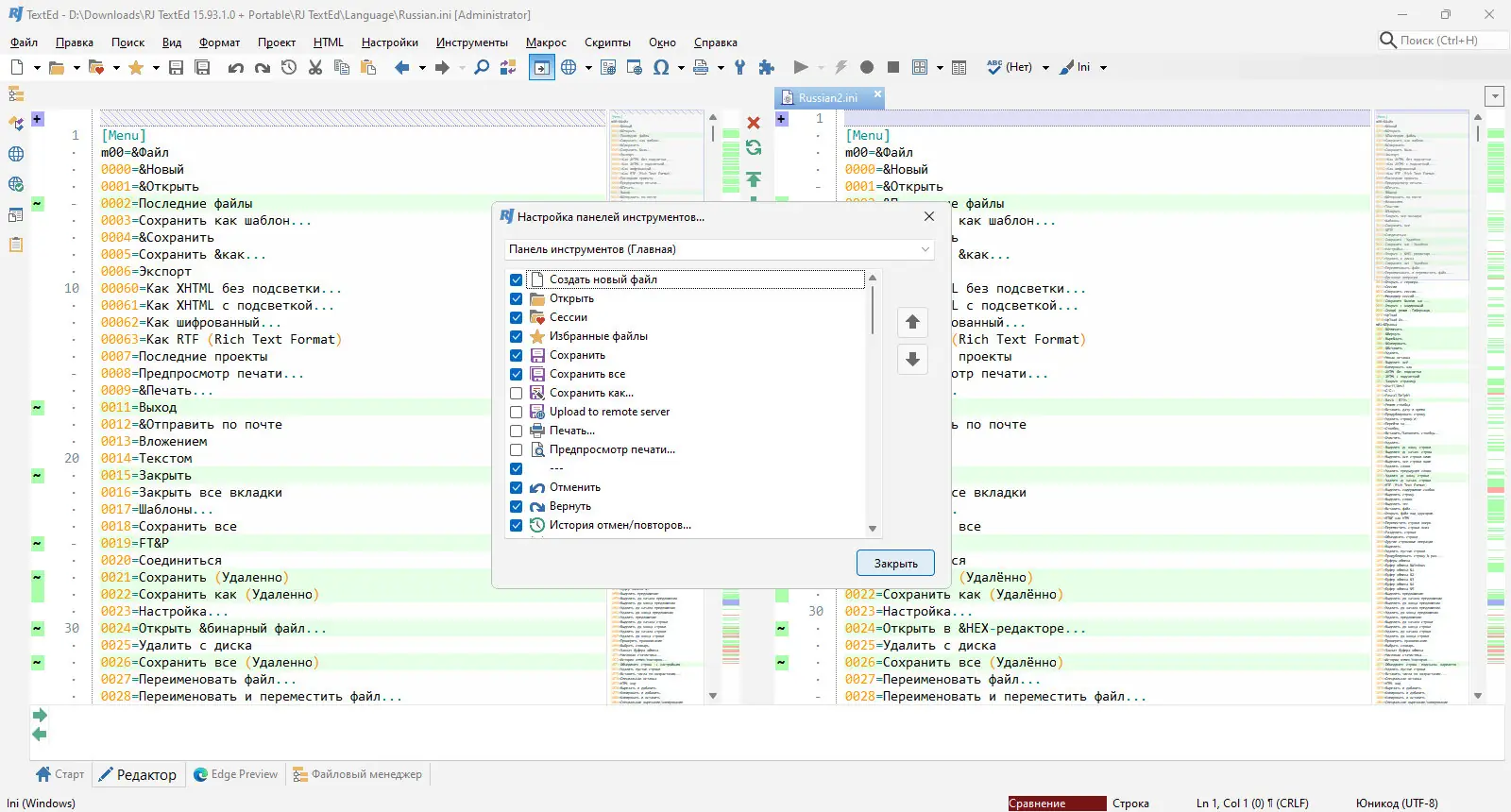
Task: Move item up with the arrow button
Action: pyautogui.click(x=912, y=322)
